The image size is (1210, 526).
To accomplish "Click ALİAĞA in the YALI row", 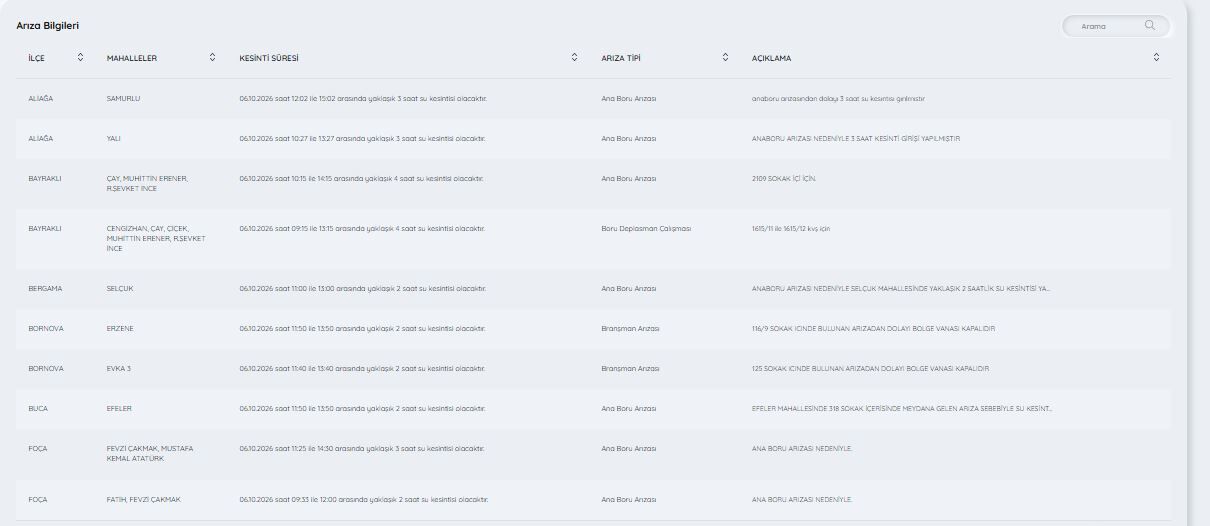I will click(41, 139).
